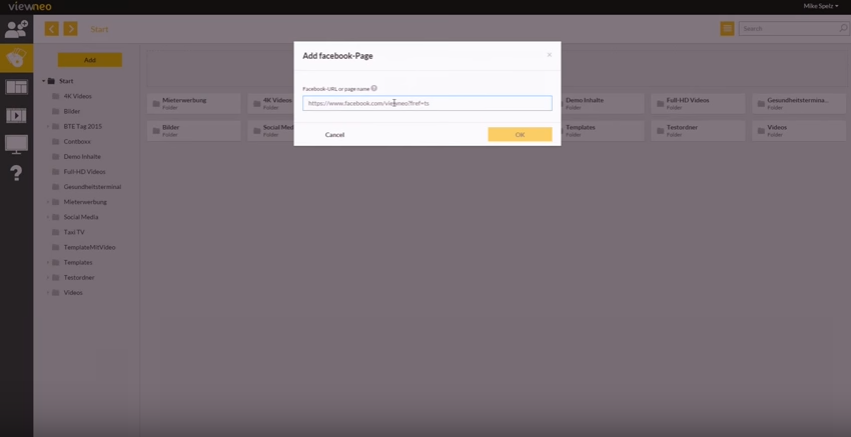
Task: Expand the Mieterwerbung tree folder
Action: point(47,202)
